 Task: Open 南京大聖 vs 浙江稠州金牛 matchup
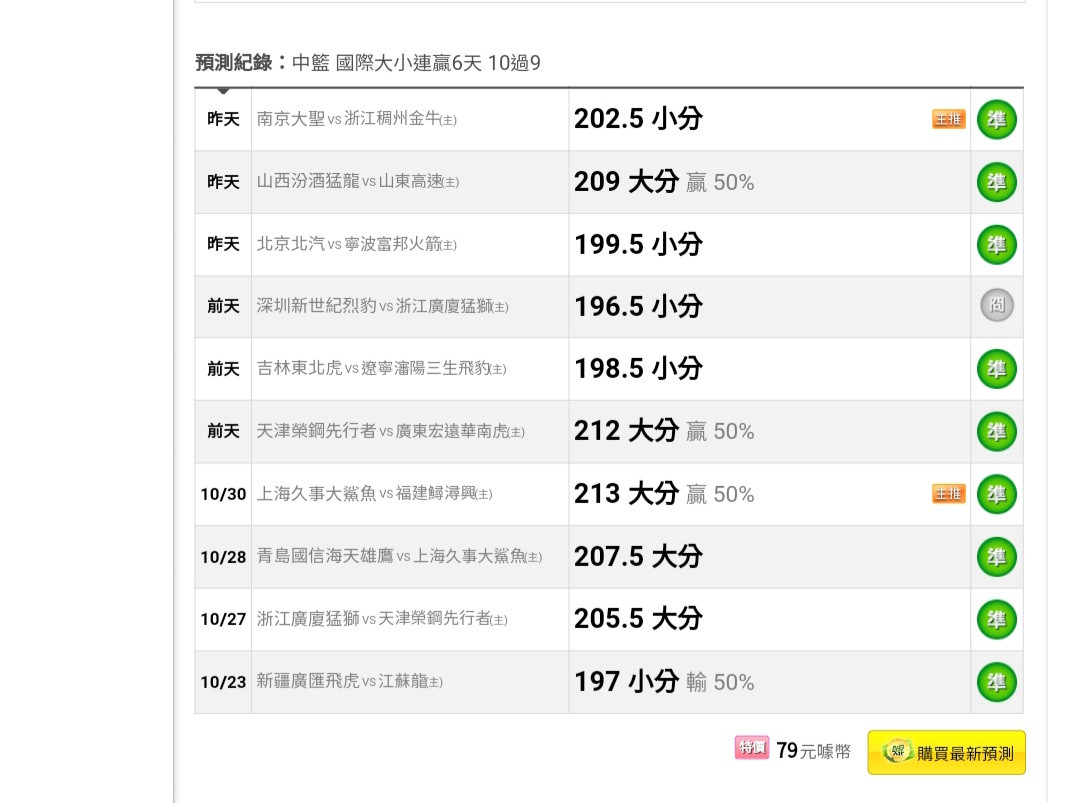coord(356,119)
